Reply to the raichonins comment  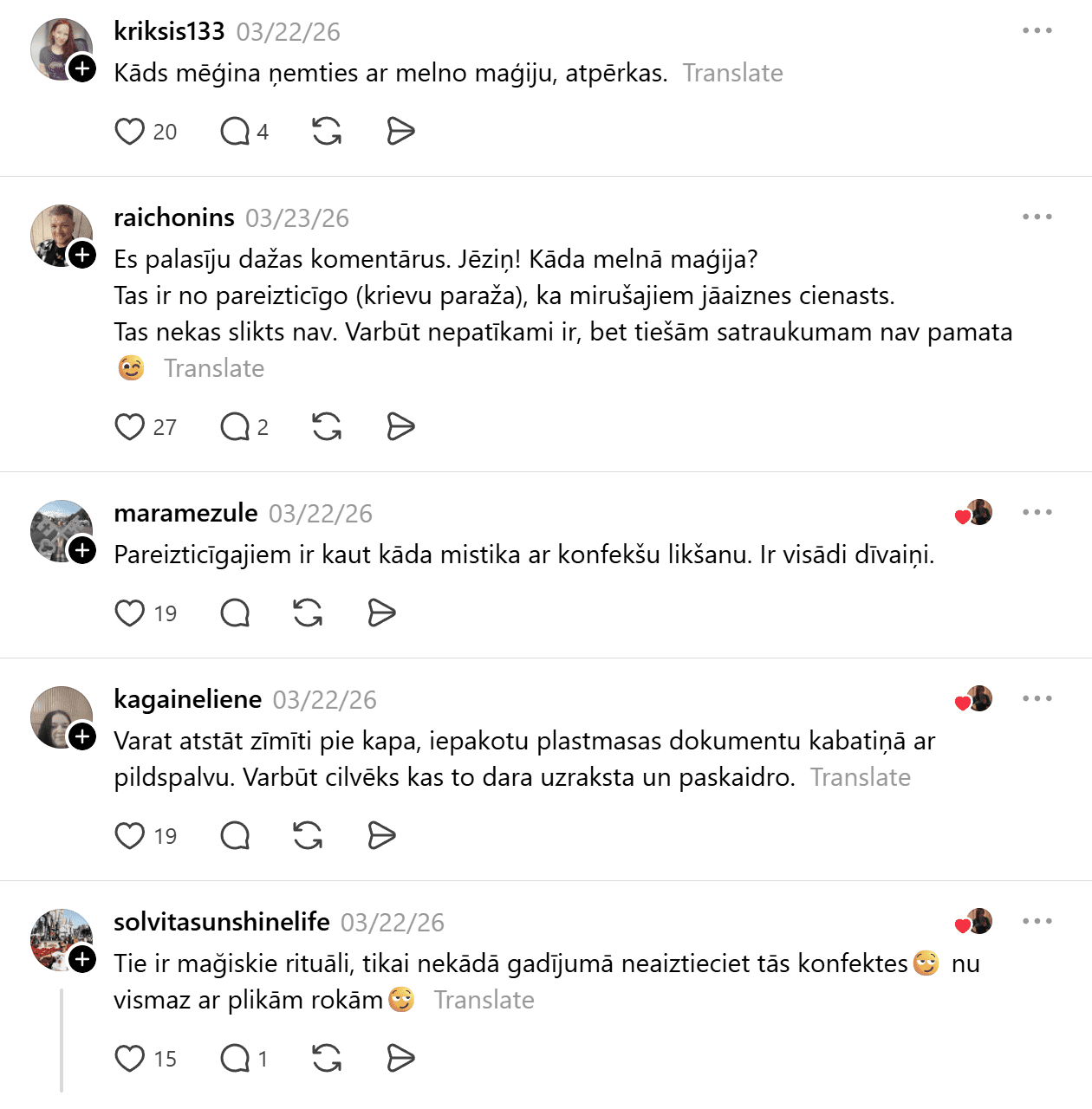[235, 427]
